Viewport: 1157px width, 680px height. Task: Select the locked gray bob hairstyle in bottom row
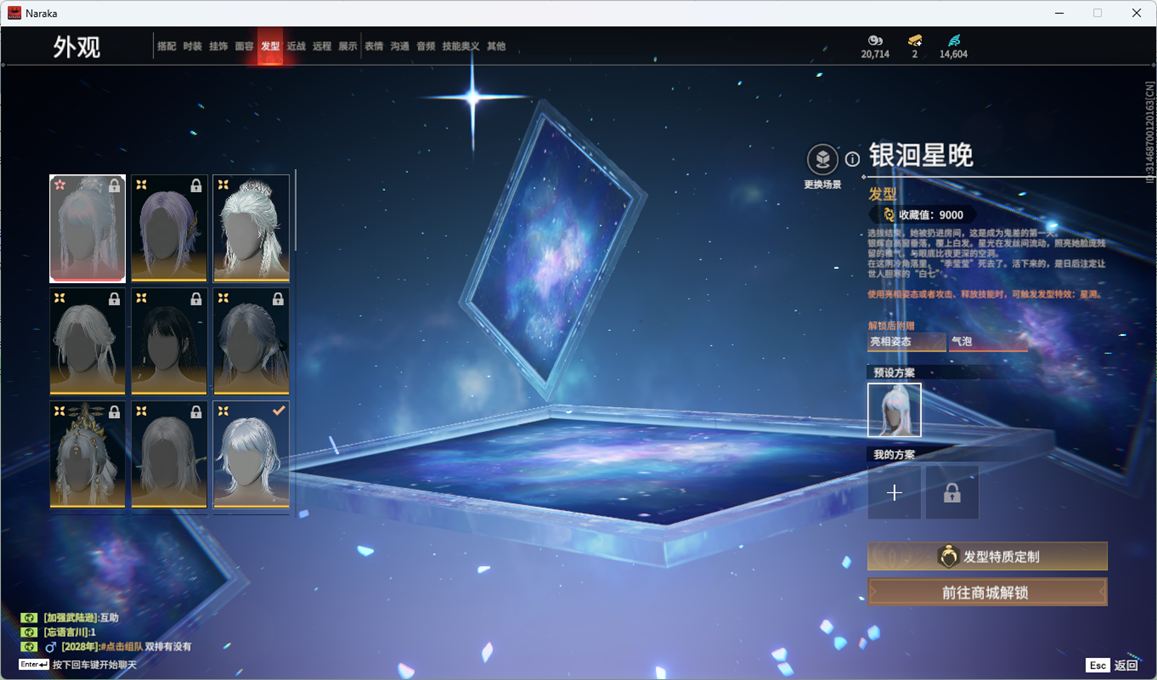169,454
